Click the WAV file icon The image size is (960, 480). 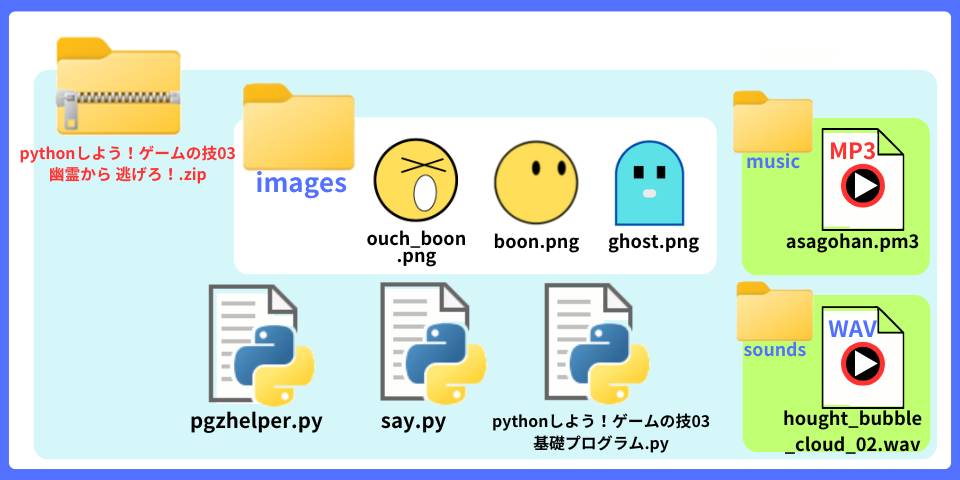click(862, 353)
